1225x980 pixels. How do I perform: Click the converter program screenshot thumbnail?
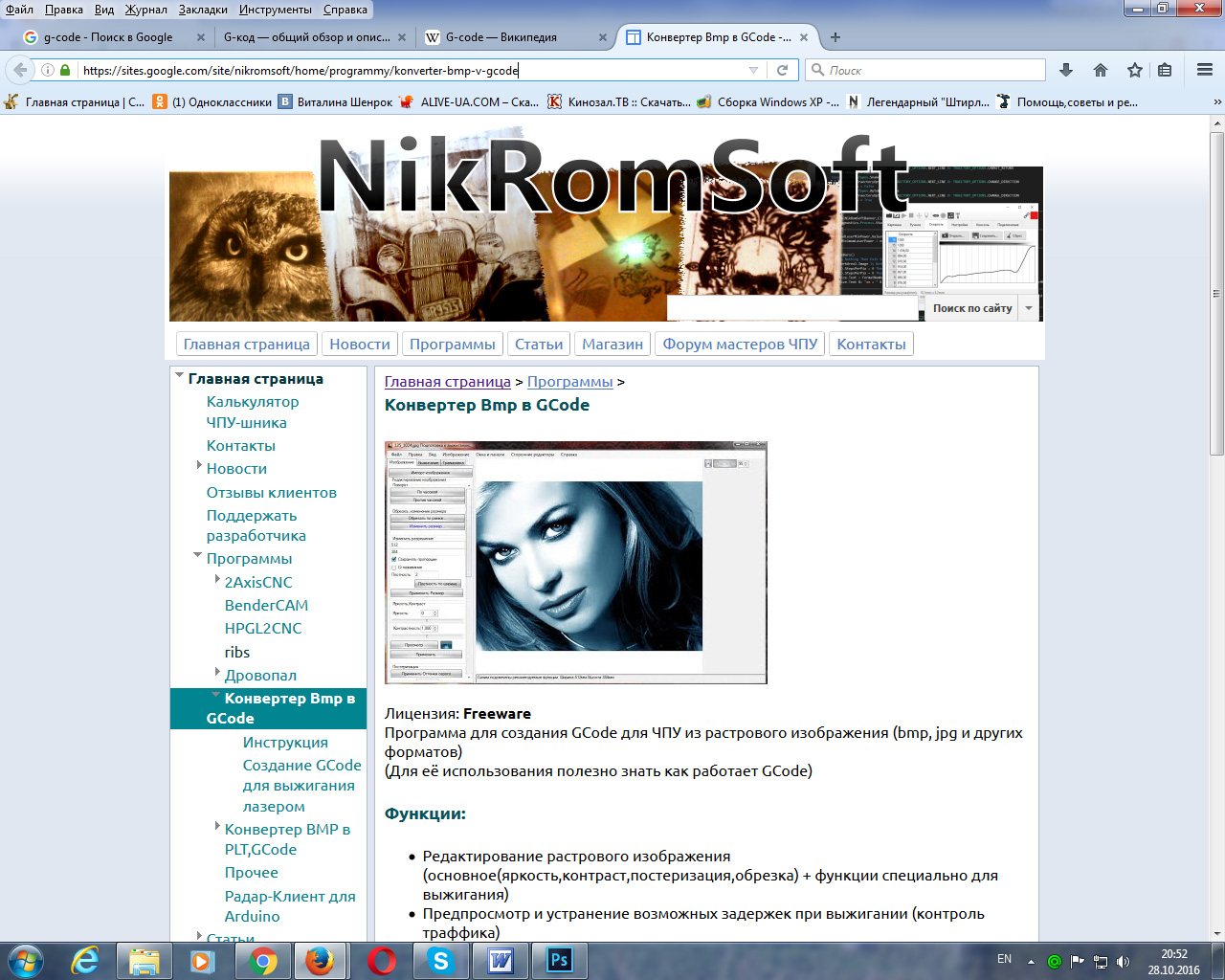pos(575,563)
